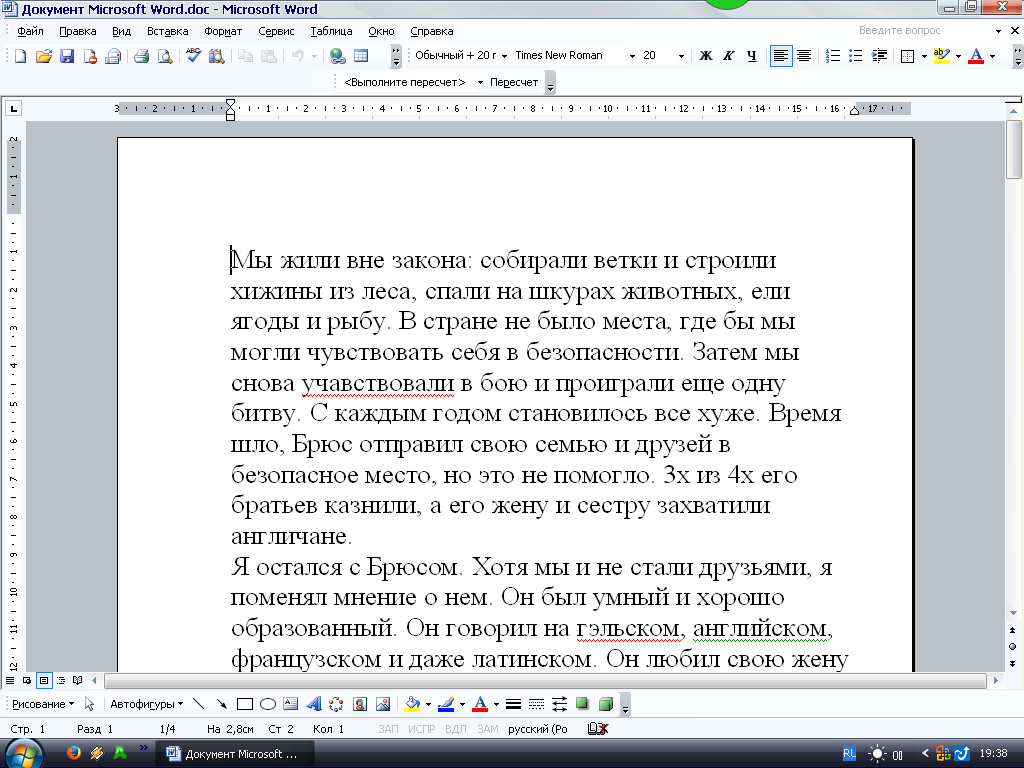This screenshot has height=768, width=1024.
Task: Toggle underline formatting (Ч)
Action: (752, 56)
